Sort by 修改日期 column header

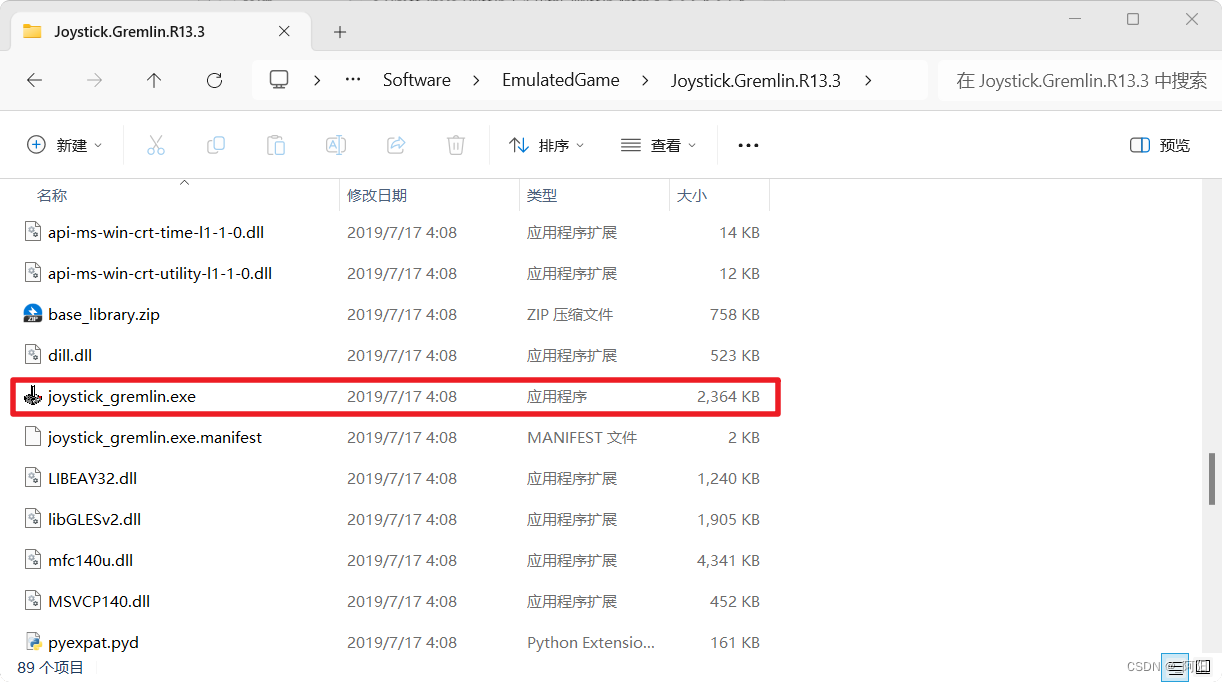pos(377,195)
